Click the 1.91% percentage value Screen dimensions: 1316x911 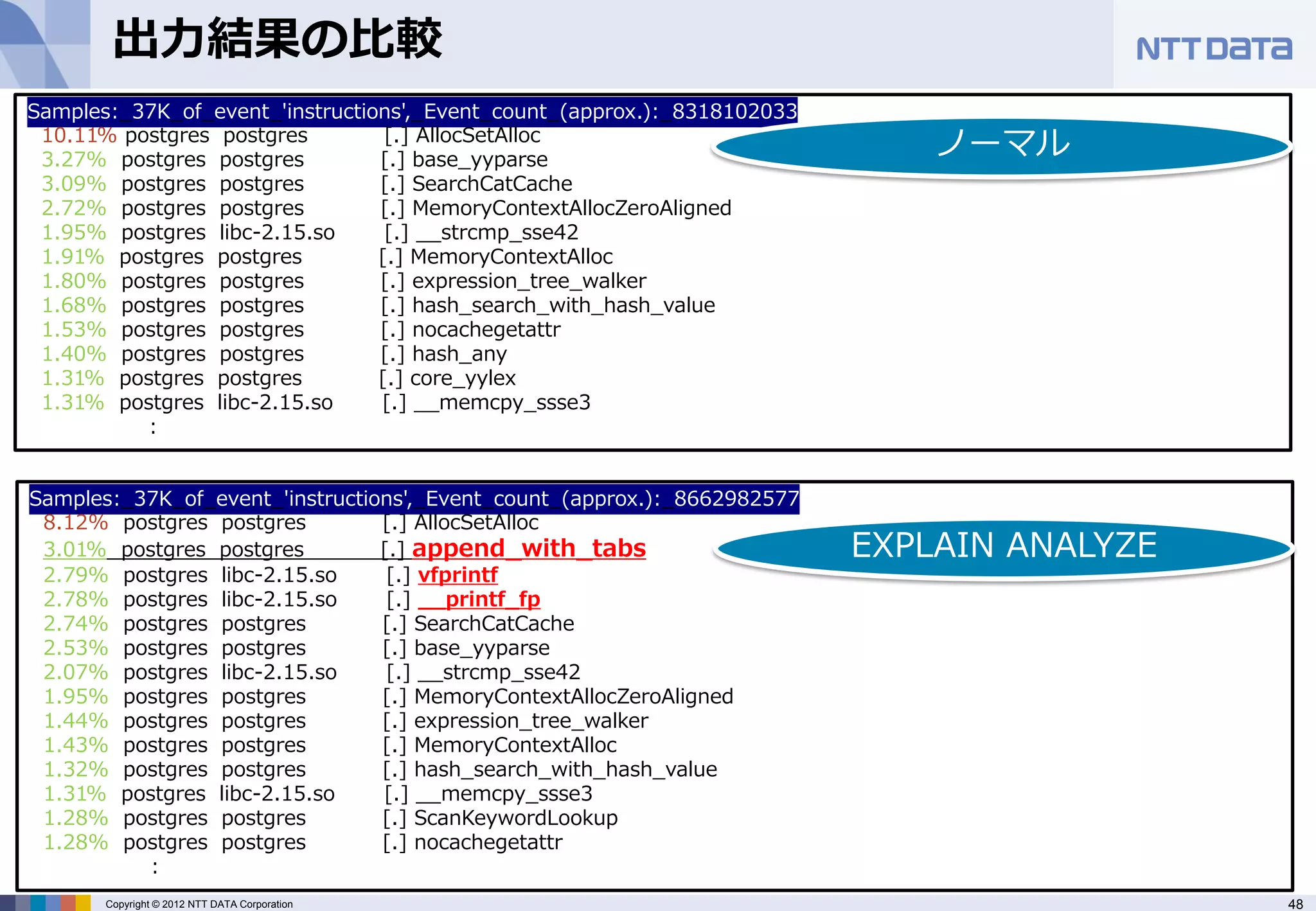73,256
